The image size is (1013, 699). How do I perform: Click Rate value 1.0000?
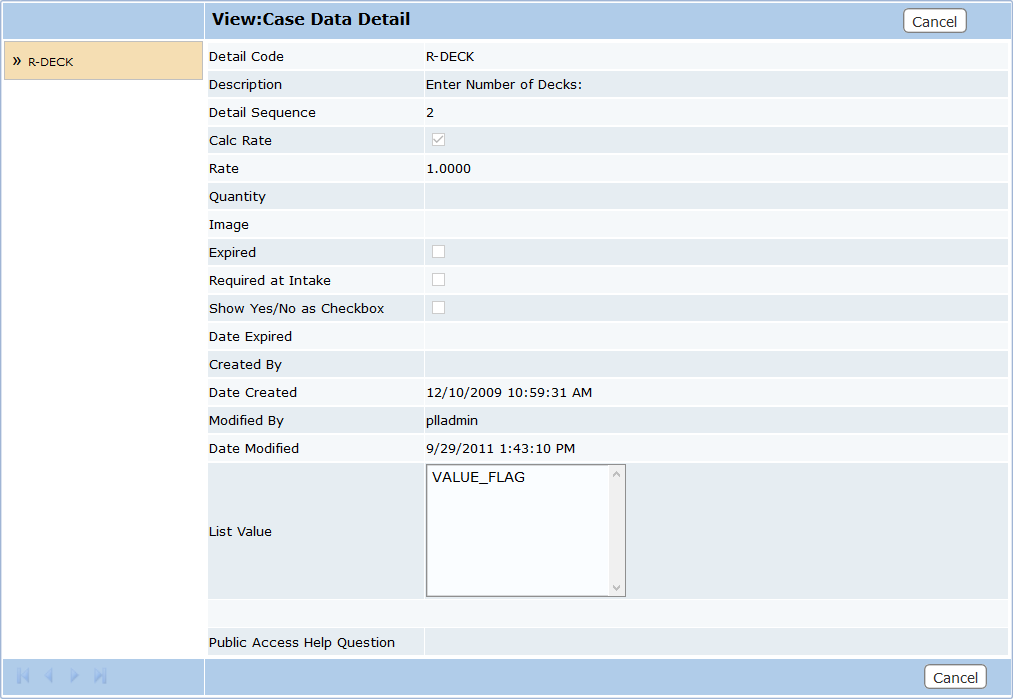448,169
